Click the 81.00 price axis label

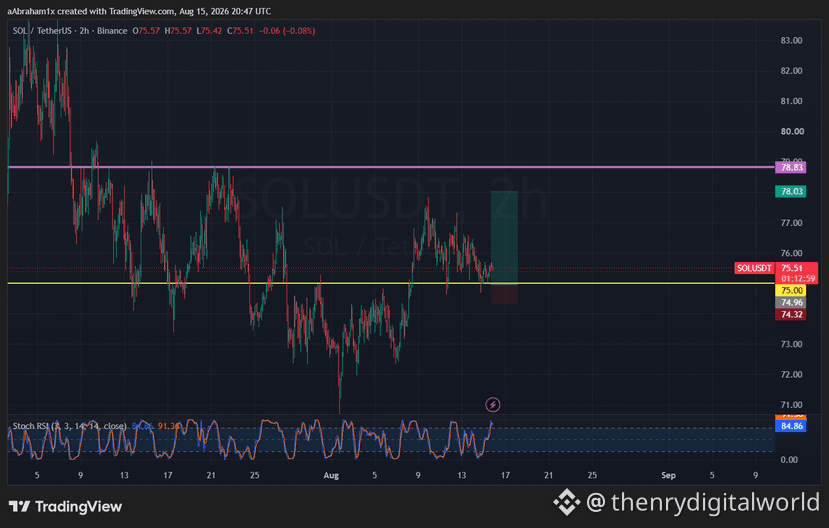(x=791, y=101)
